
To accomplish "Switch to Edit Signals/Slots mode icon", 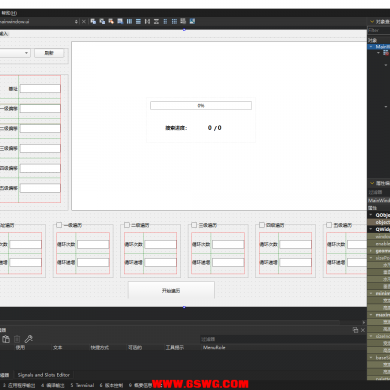I will point(102,21).
